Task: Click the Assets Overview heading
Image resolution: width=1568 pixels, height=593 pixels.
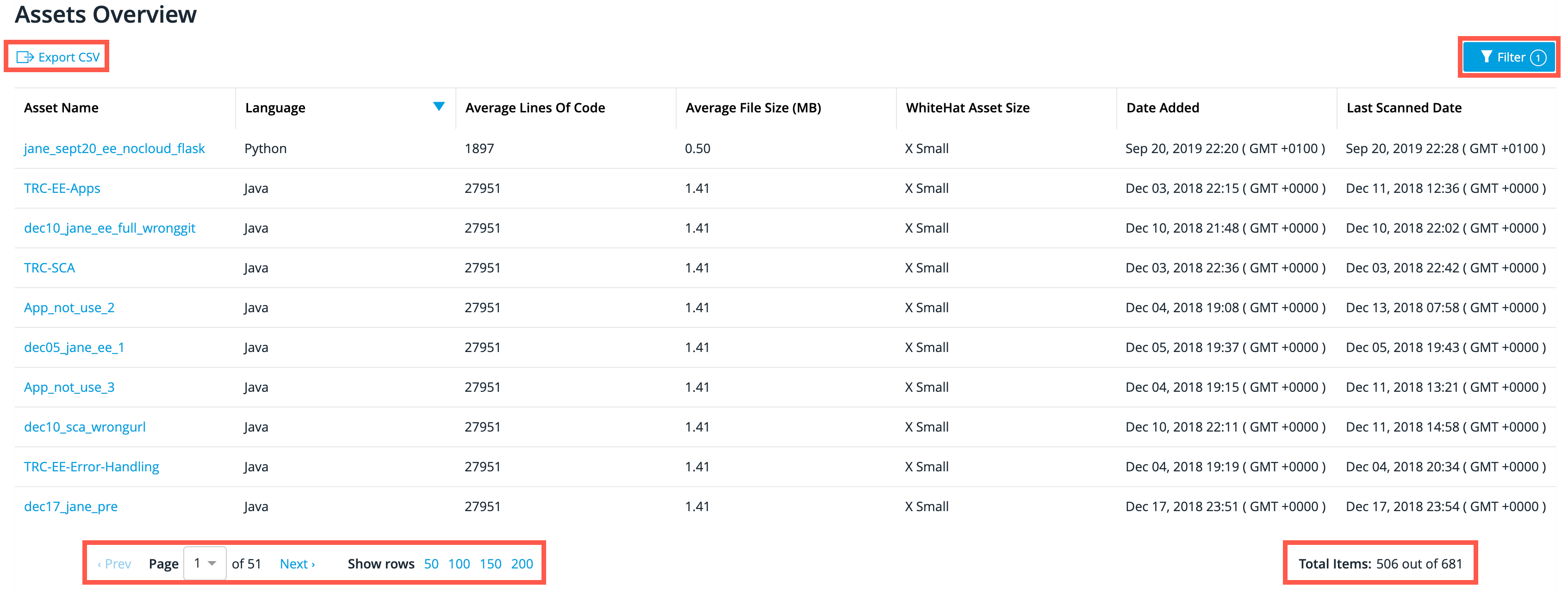Action: click(x=106, y=15)
